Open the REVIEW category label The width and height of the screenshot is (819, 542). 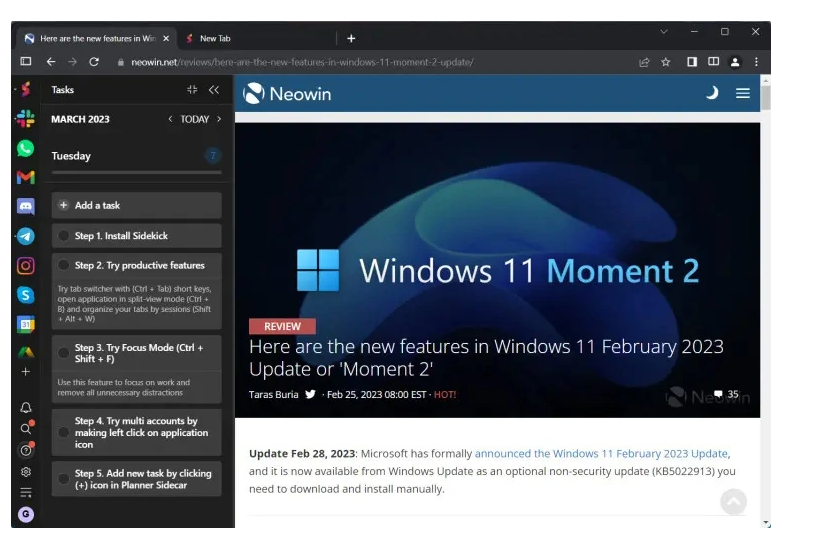[x=282, y=326]
